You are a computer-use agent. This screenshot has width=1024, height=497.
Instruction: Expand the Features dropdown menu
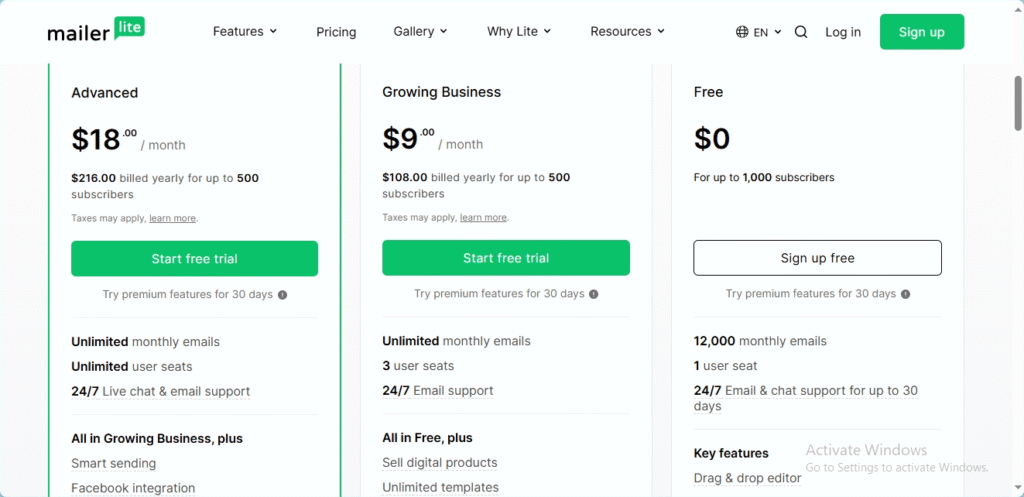(245, 31)
